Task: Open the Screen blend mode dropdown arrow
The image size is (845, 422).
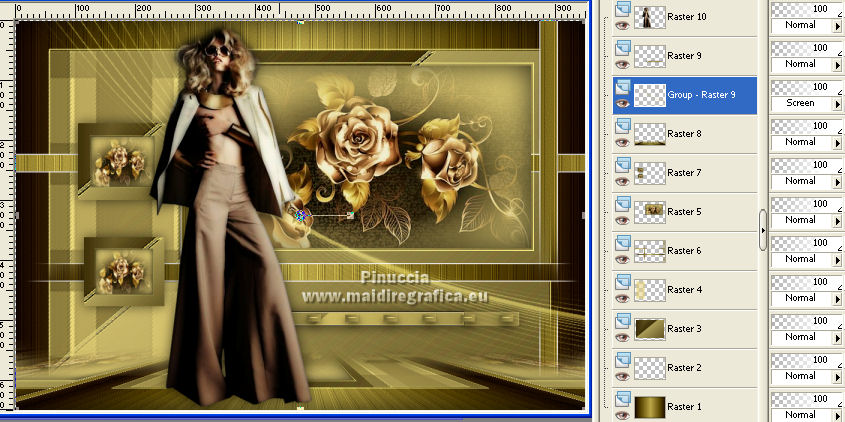Action: (x=837, y=103)
